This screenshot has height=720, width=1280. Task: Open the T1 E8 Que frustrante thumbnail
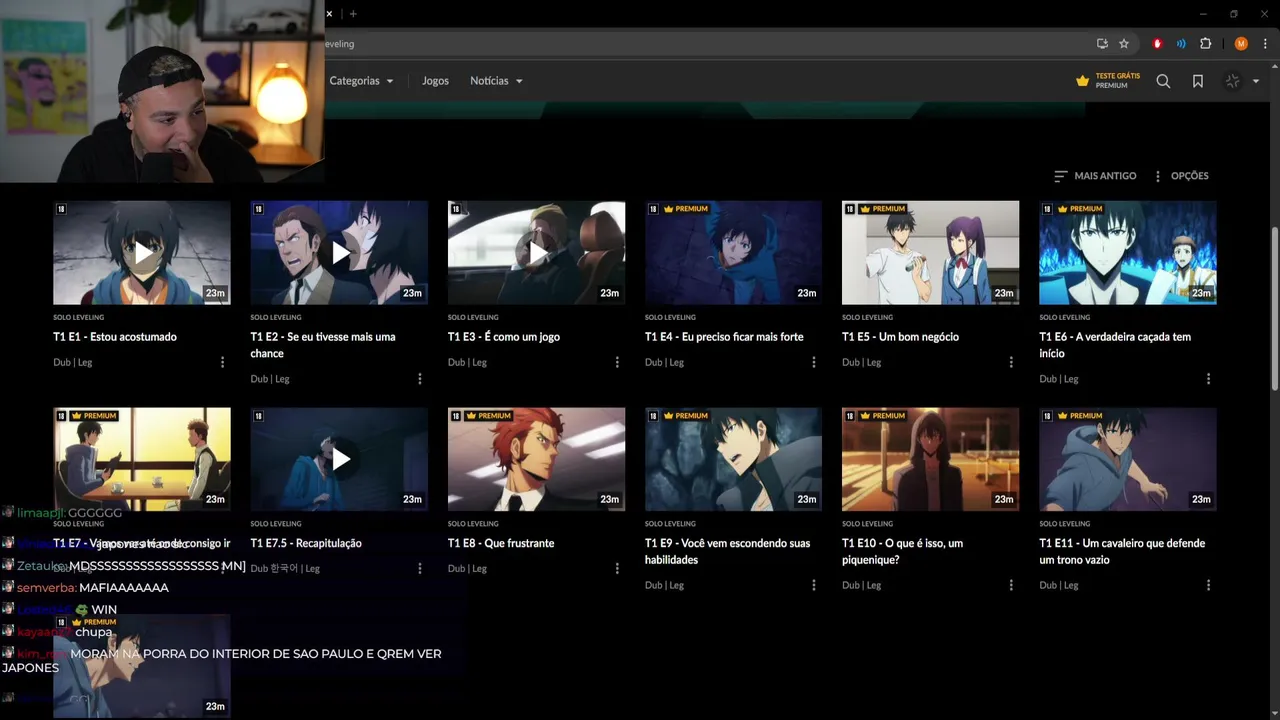pyautogui.click(x=537, y=459)
